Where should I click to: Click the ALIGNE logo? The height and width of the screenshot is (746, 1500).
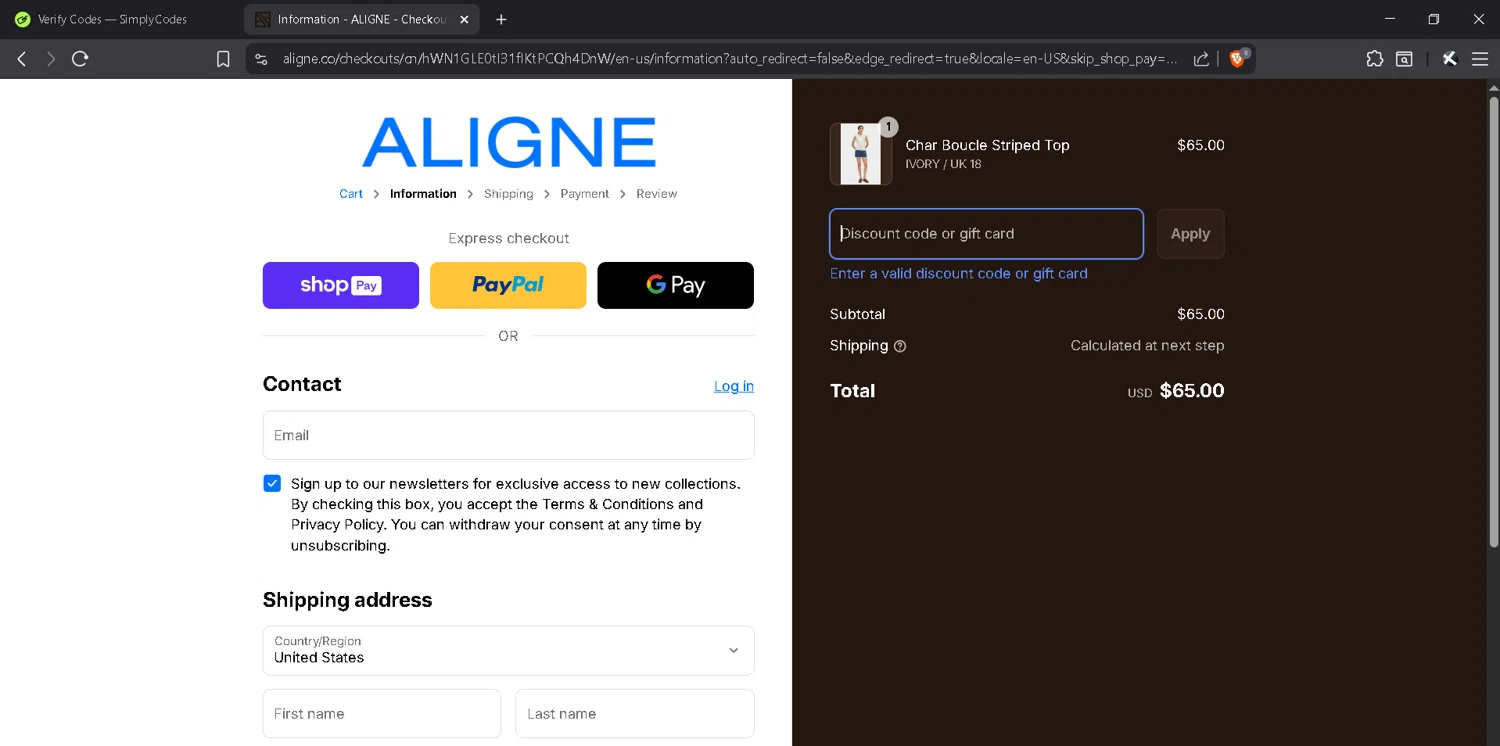point(509,142)
